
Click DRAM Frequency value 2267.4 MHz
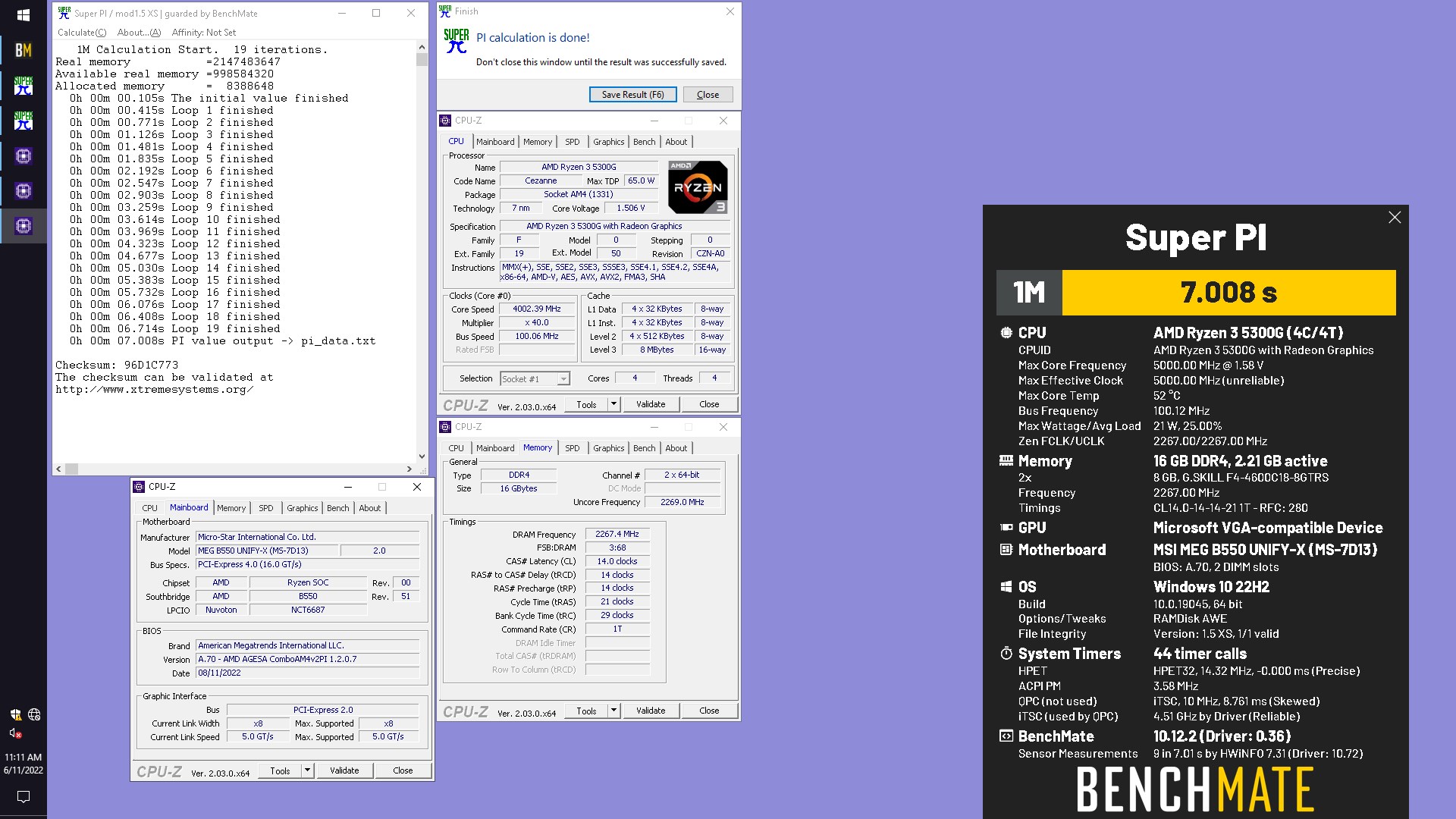click(617, 534)
